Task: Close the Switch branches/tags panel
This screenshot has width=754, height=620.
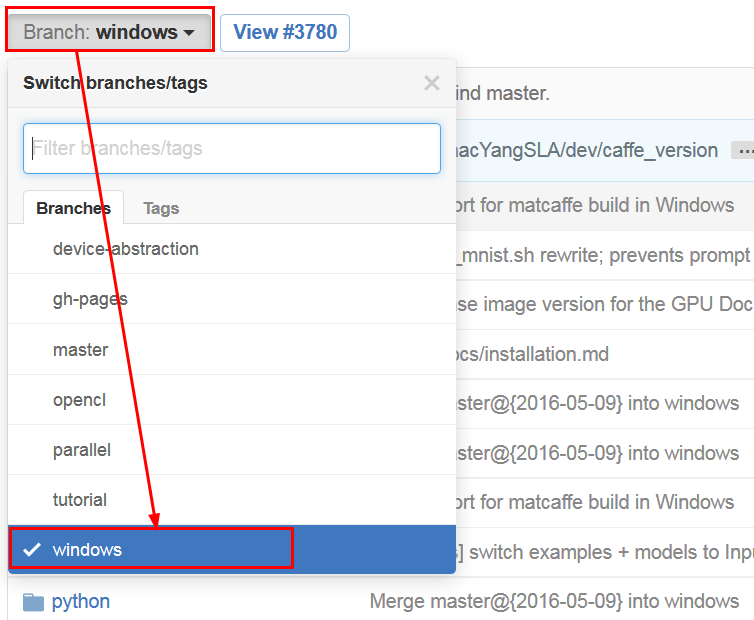Action: (431, 83)
